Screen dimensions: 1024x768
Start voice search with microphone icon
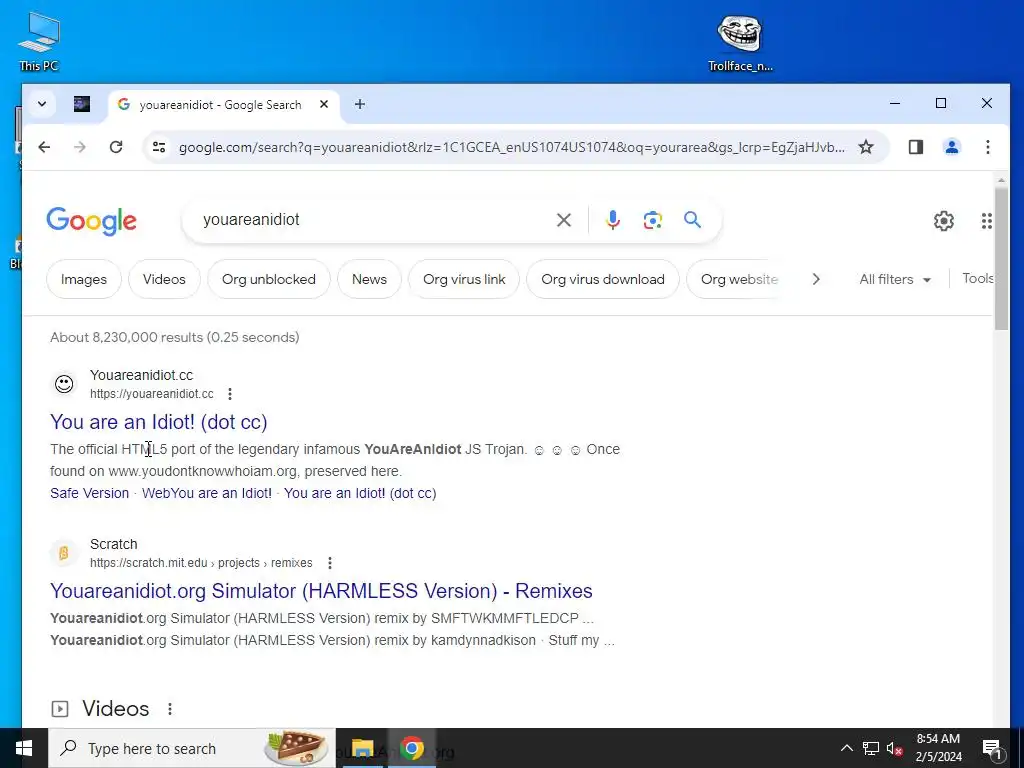click(613, 220)
